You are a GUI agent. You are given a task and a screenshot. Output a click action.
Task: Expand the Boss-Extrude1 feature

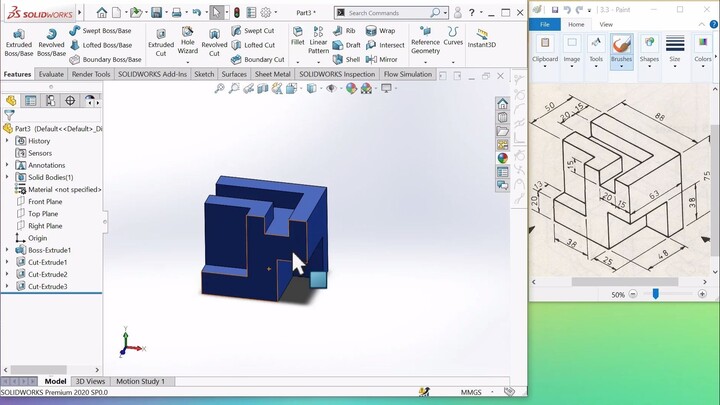coord(7,250)
